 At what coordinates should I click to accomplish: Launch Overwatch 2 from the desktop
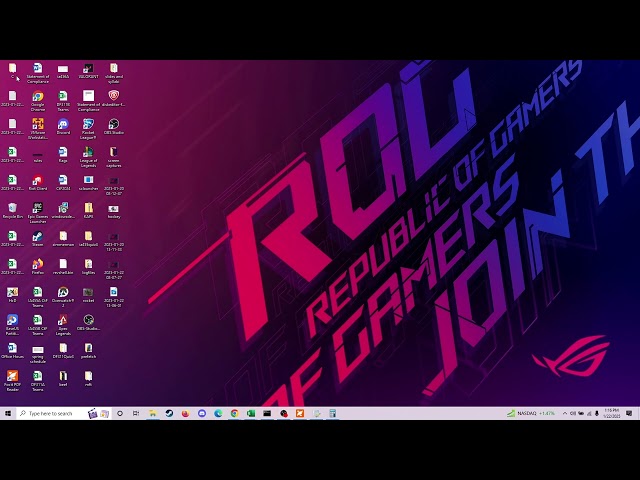tap(63, 297)
